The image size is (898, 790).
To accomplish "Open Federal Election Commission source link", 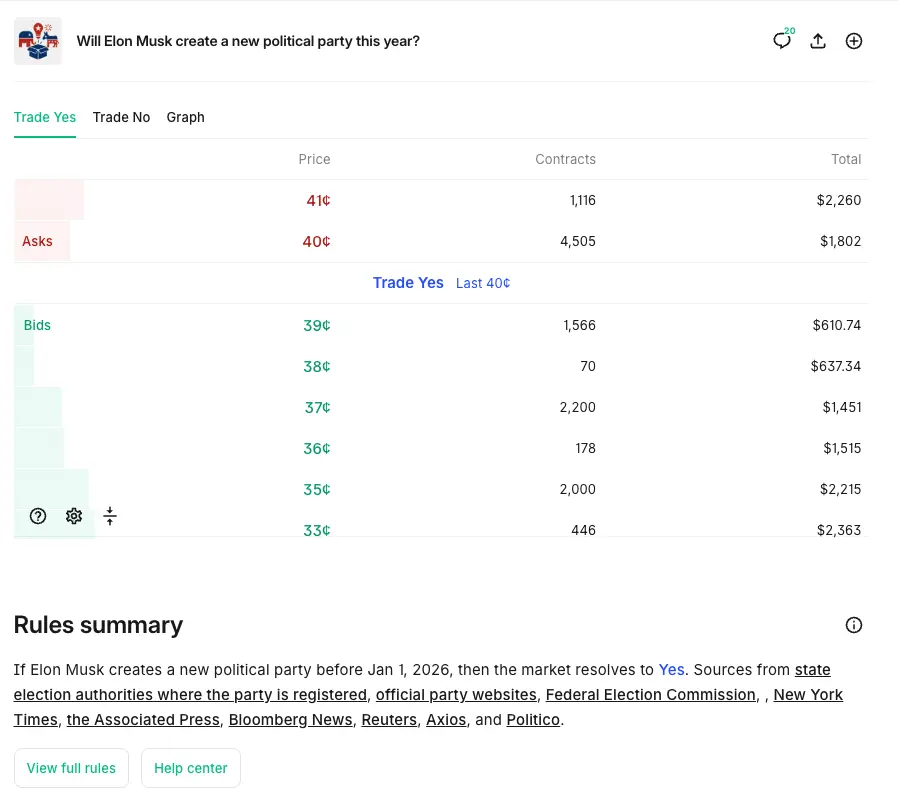I will point(650,694).
